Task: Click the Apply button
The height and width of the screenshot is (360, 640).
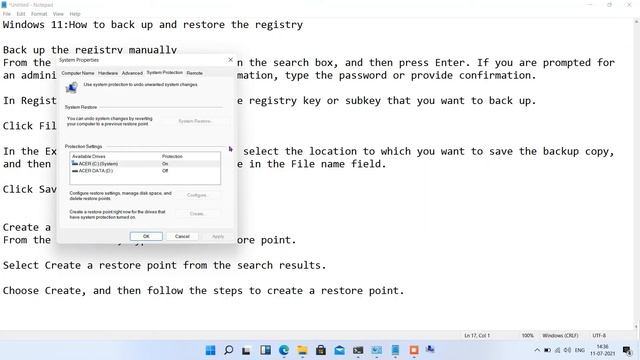Action: tap(218, 236)
